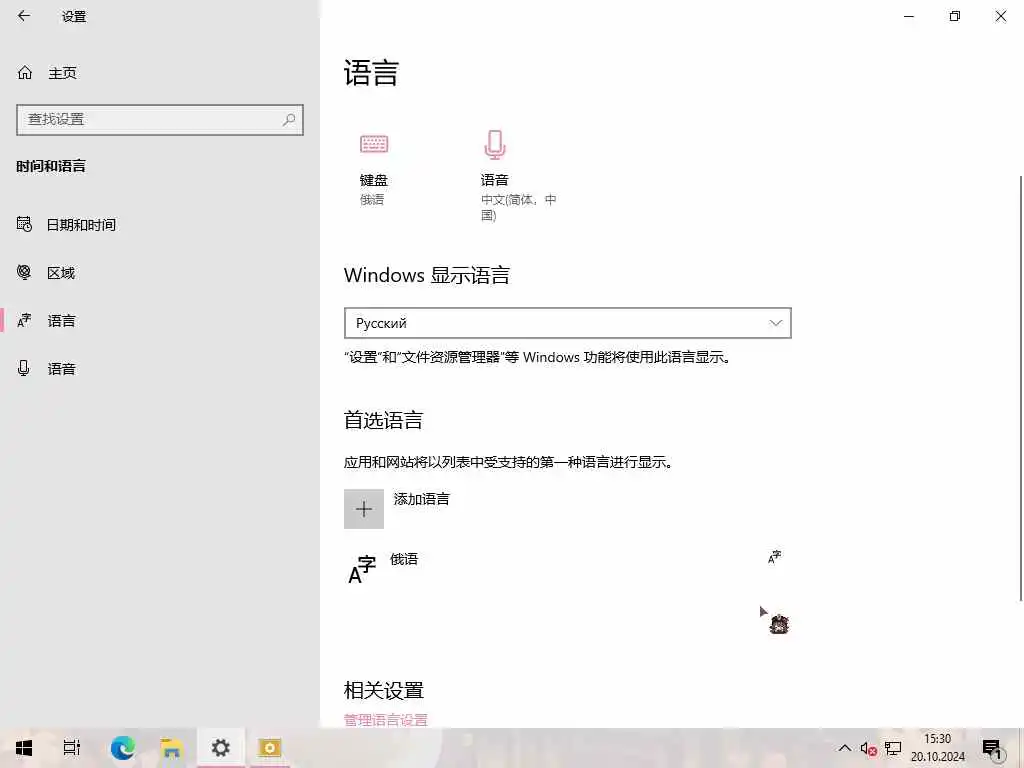1024x768 pixels.
Task: Launch Microsoft Edge from taskbar
Action: pos(123,748)
